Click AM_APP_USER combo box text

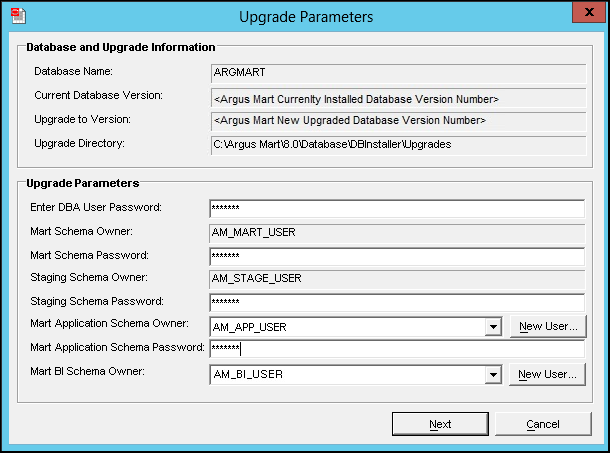tap(249, 327)
